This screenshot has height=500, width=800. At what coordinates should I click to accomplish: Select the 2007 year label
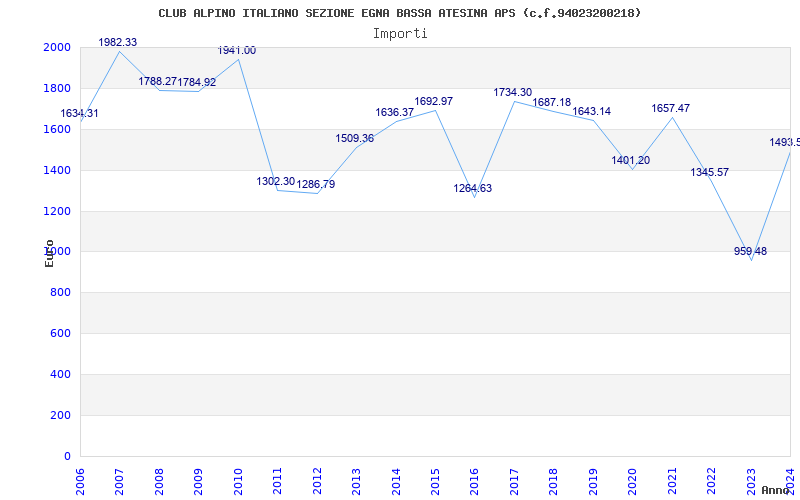click(x=119, y=481)
